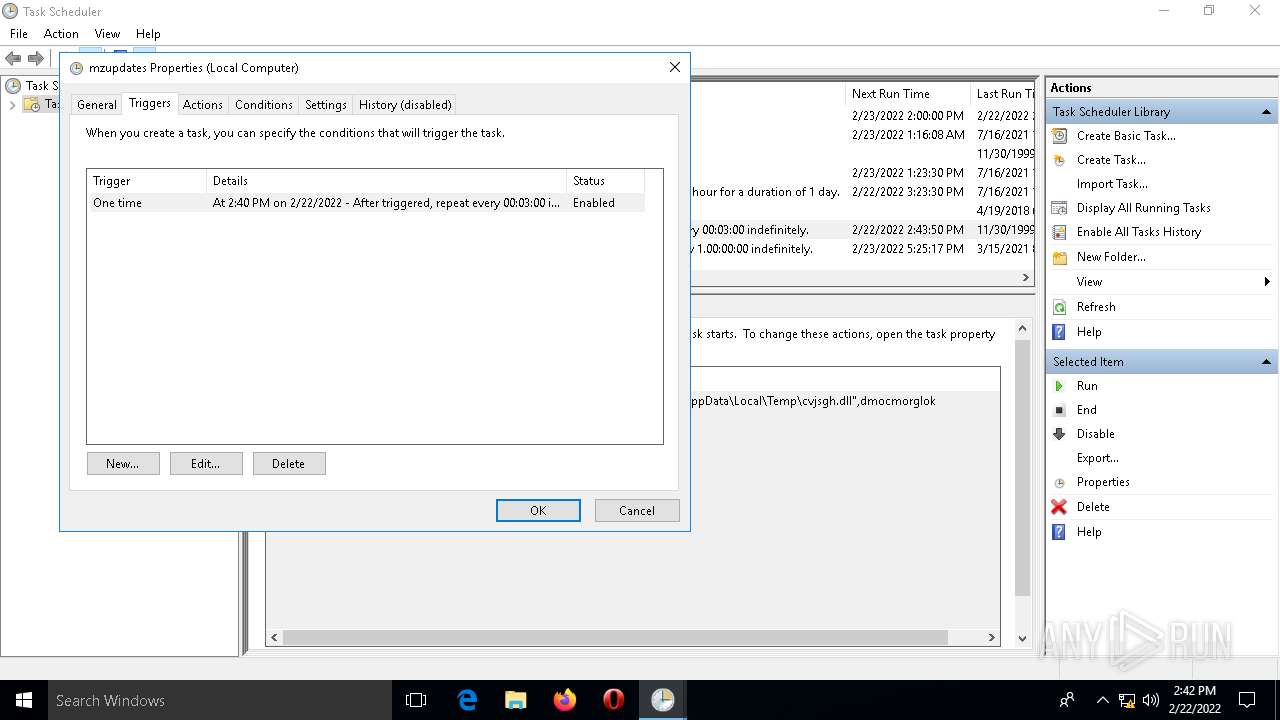Click the Help icon under Task Scheduler Library

coord(1059,332)
